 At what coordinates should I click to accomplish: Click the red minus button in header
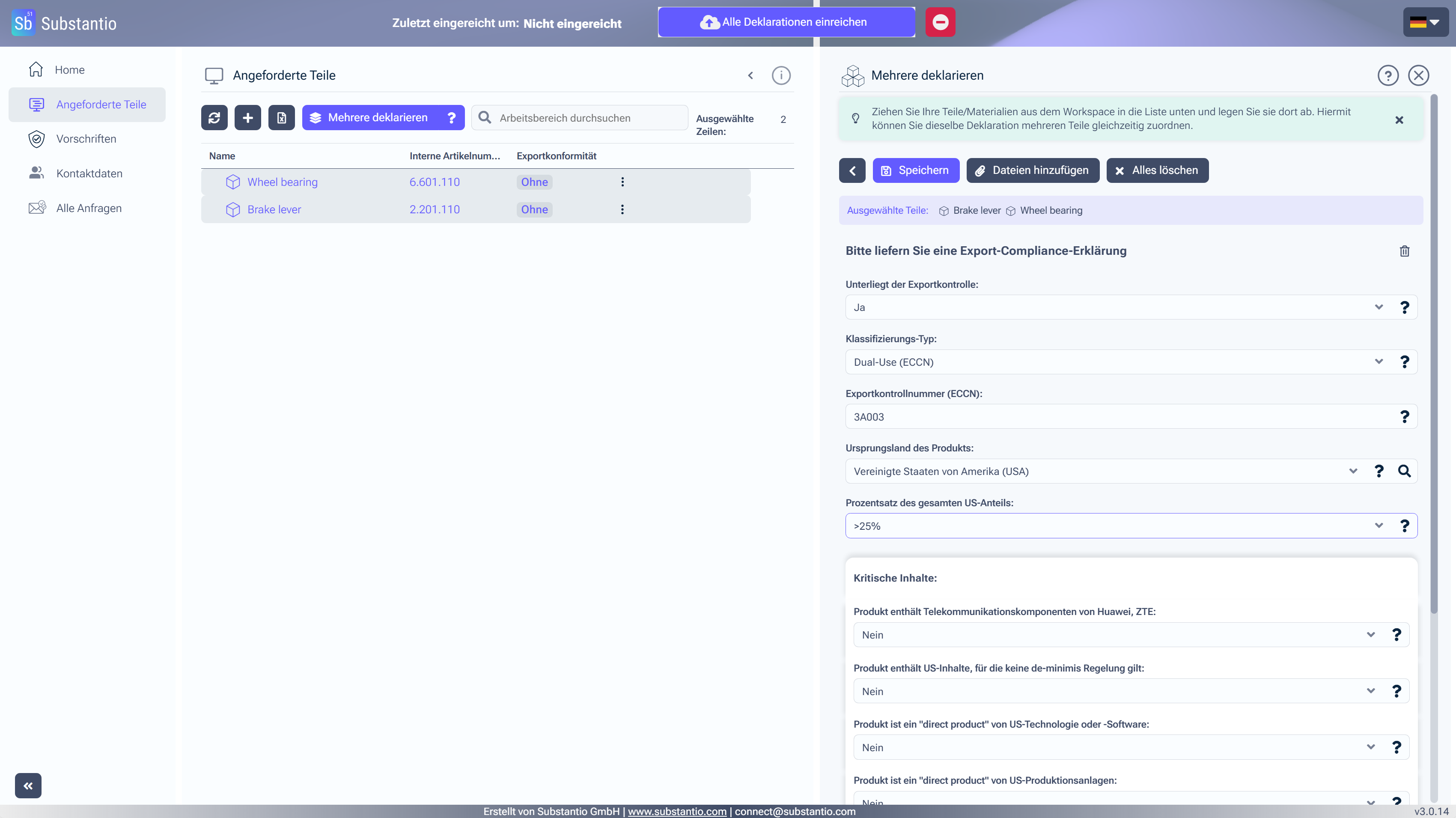click(940, 22)
